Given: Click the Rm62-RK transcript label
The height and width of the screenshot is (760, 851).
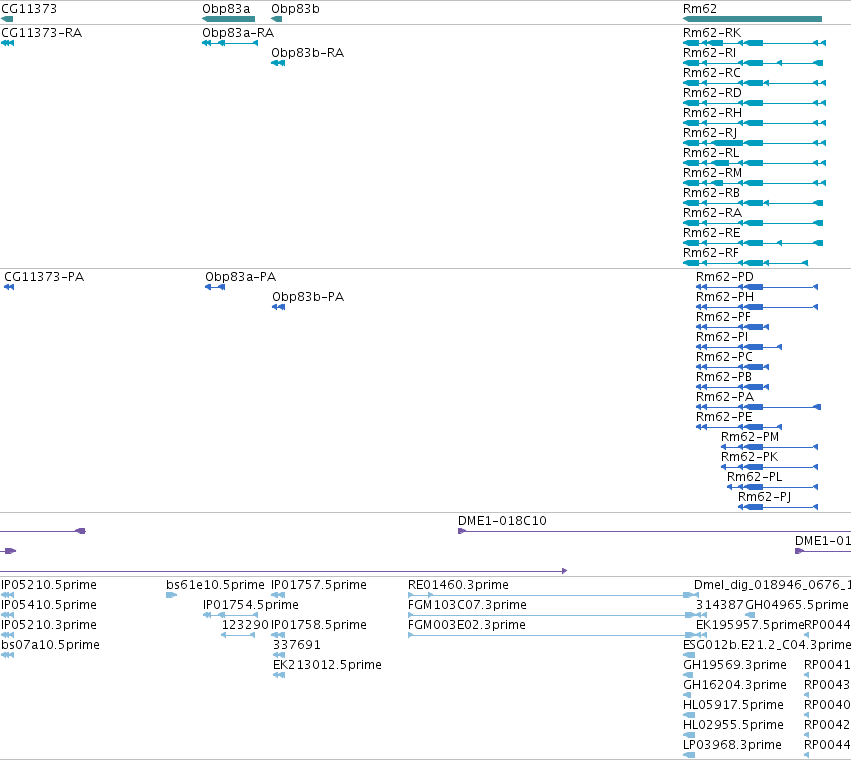Looking at the screenshot, I should [x=712, y=33].
